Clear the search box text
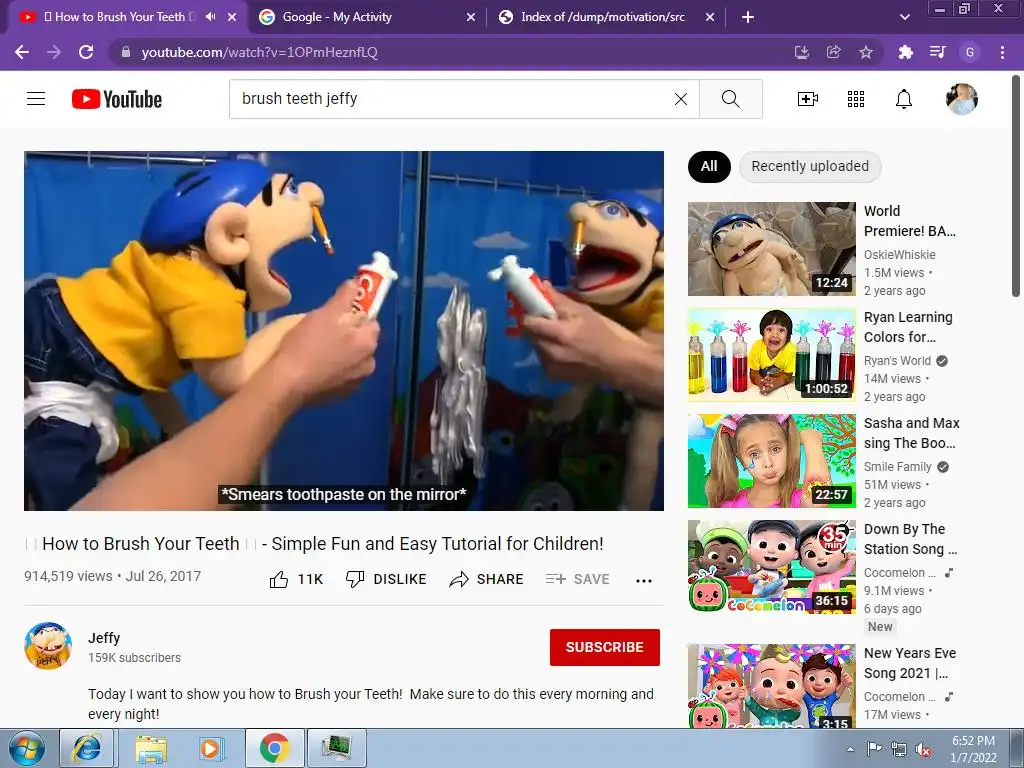 point(680,99)
